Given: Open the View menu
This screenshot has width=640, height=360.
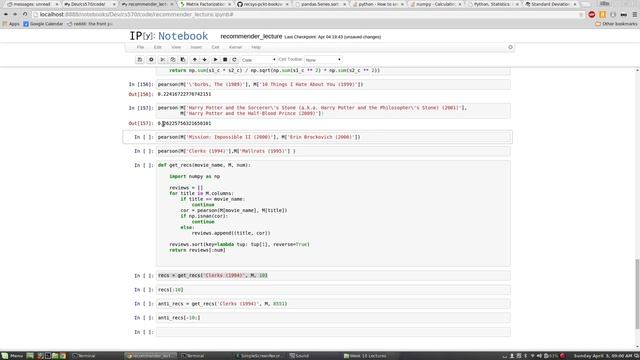Looking at the screenshot, I should pos(176,47).
